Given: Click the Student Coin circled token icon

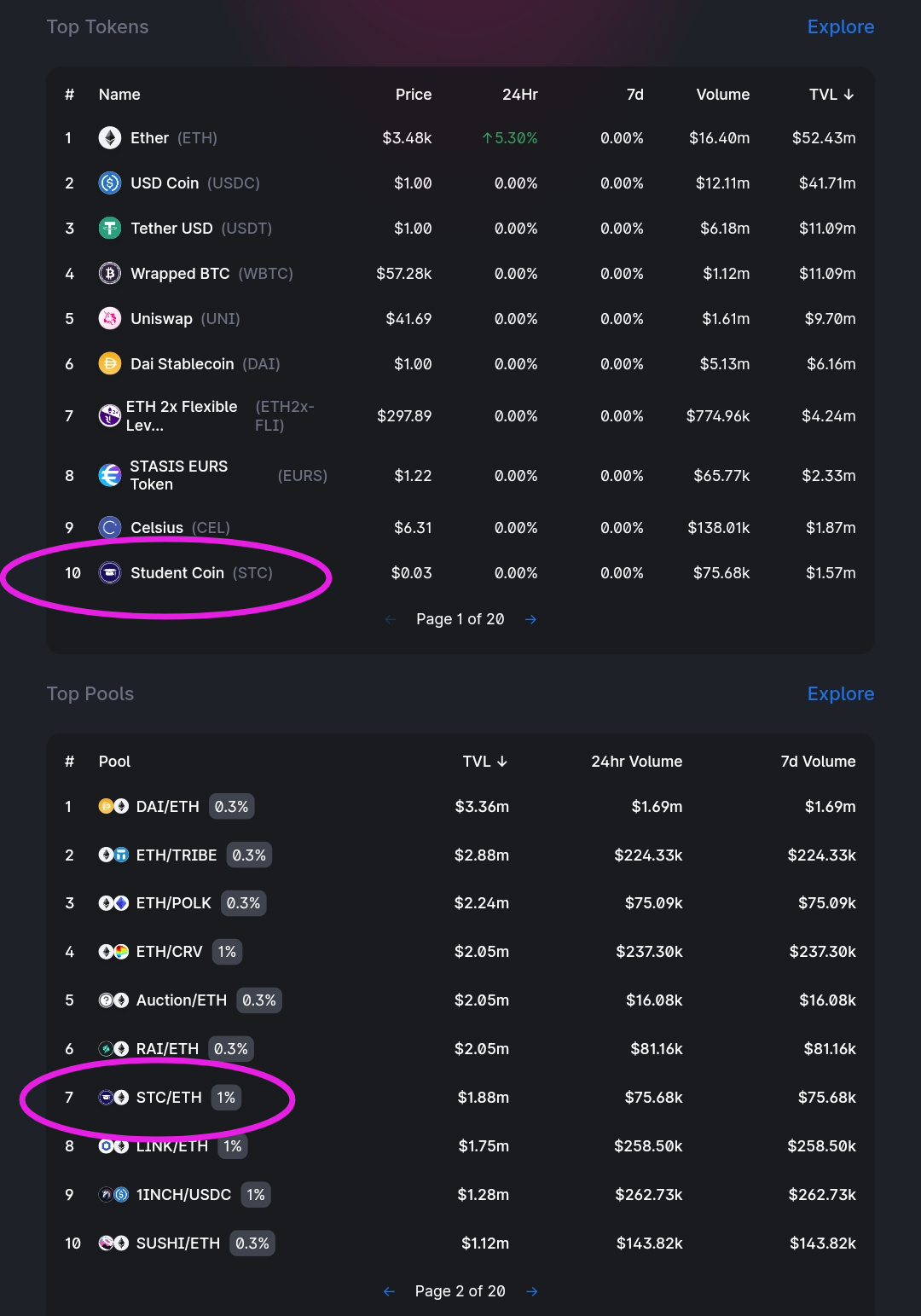Looking at the screenshot, I should [109, 572].
